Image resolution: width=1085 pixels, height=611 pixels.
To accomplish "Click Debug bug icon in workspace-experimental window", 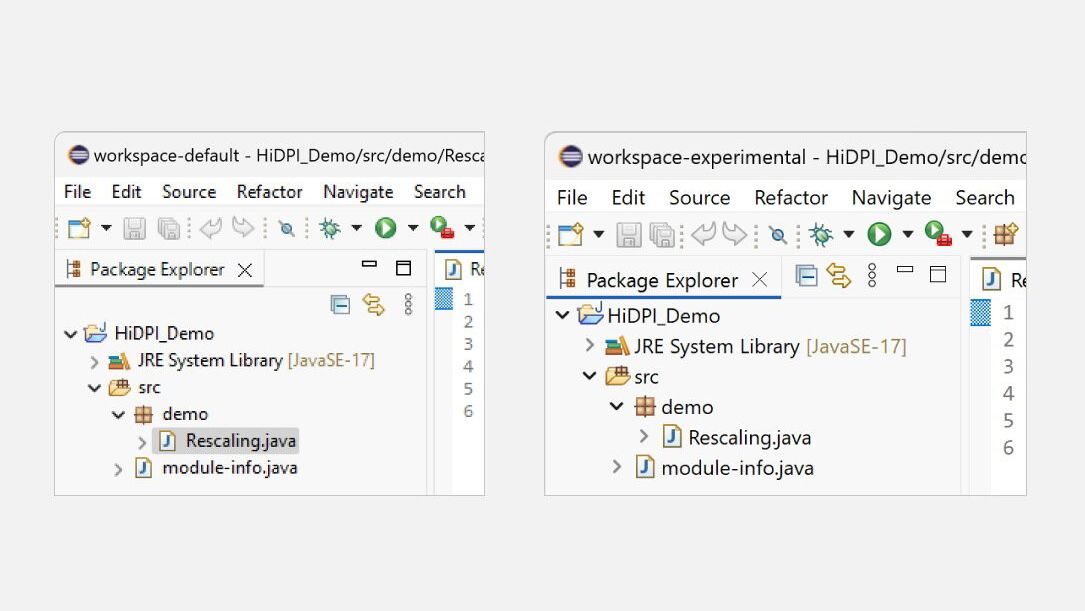I will click(x=821, y=235).
